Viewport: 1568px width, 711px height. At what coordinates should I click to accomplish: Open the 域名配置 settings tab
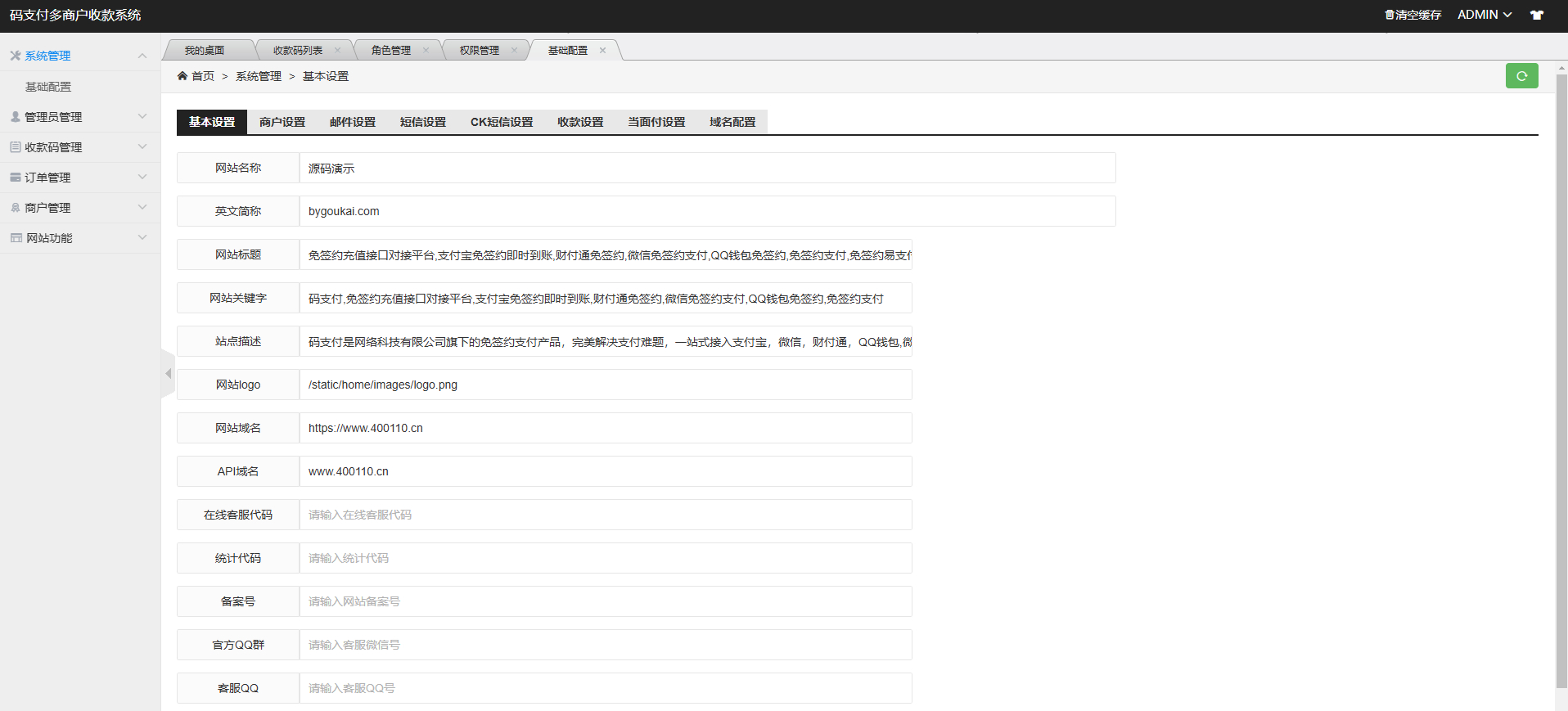tap(732, 122)
